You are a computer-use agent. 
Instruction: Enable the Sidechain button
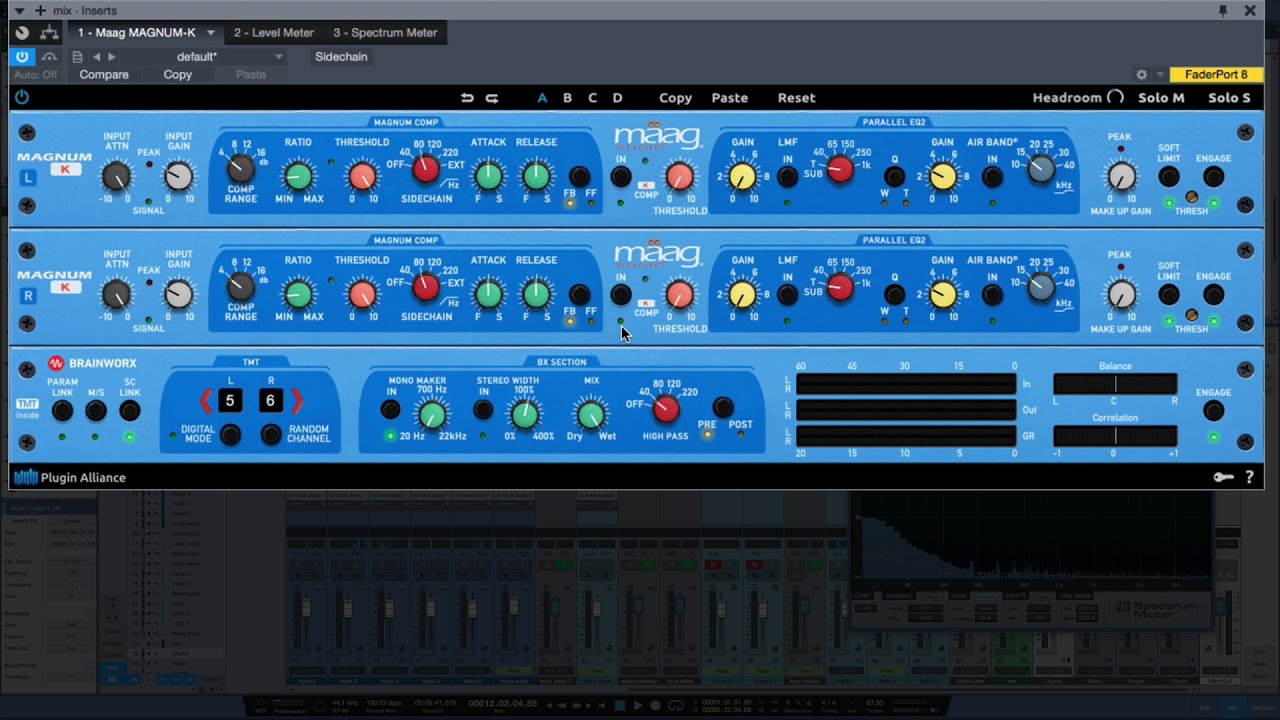click(341, 57)
